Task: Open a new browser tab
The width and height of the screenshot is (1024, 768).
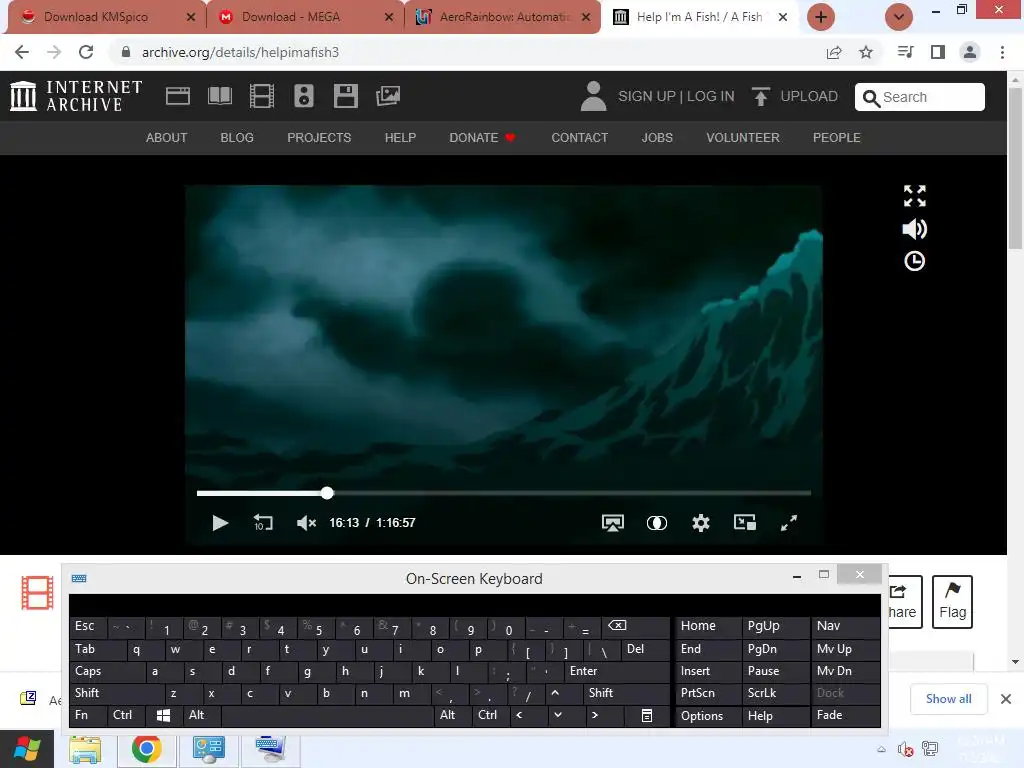Action: tap(821, 17)
